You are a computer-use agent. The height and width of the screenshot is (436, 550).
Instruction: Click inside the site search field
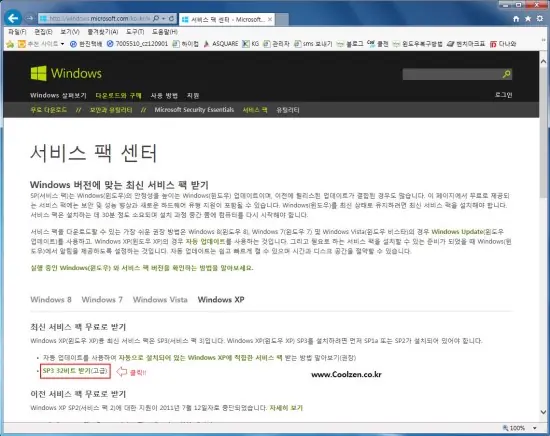coord(452,74)
